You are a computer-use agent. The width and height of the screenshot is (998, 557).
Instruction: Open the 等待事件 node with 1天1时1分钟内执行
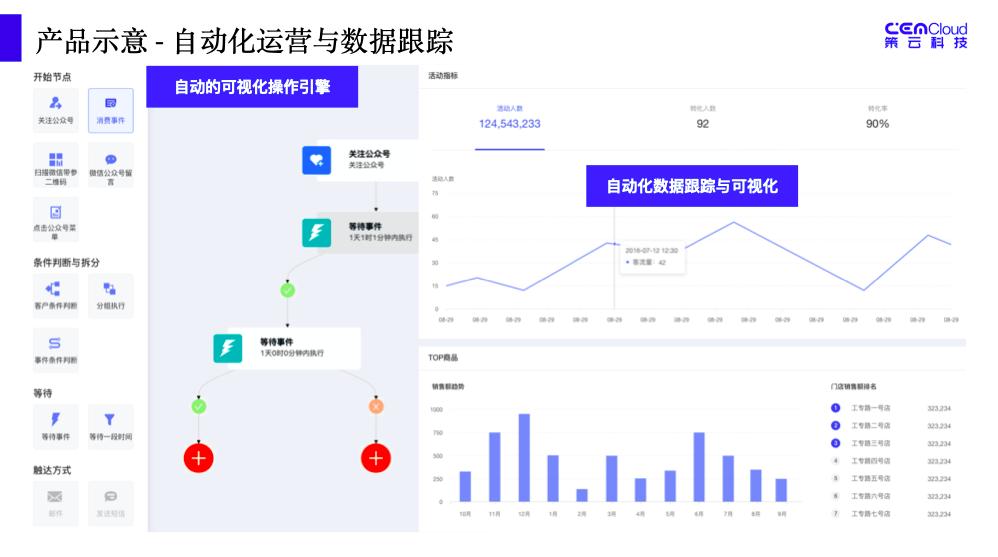click(x=360, y=232)
